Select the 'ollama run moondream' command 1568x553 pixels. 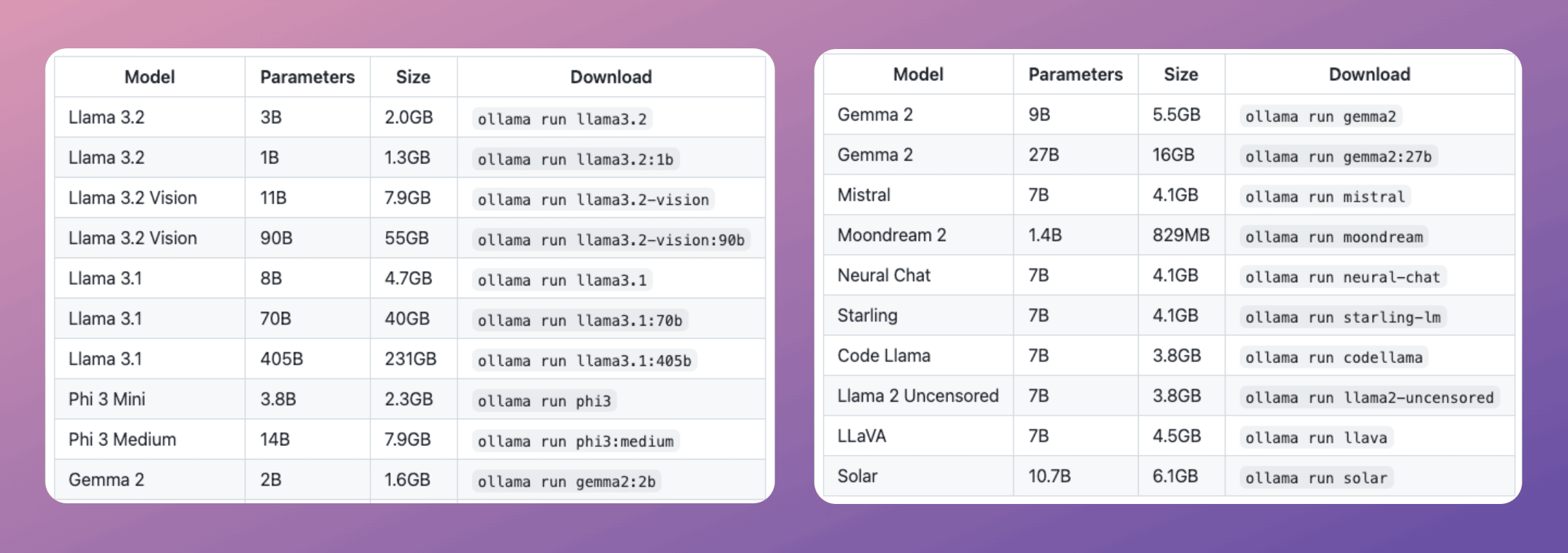click(x=1334, y=237)
